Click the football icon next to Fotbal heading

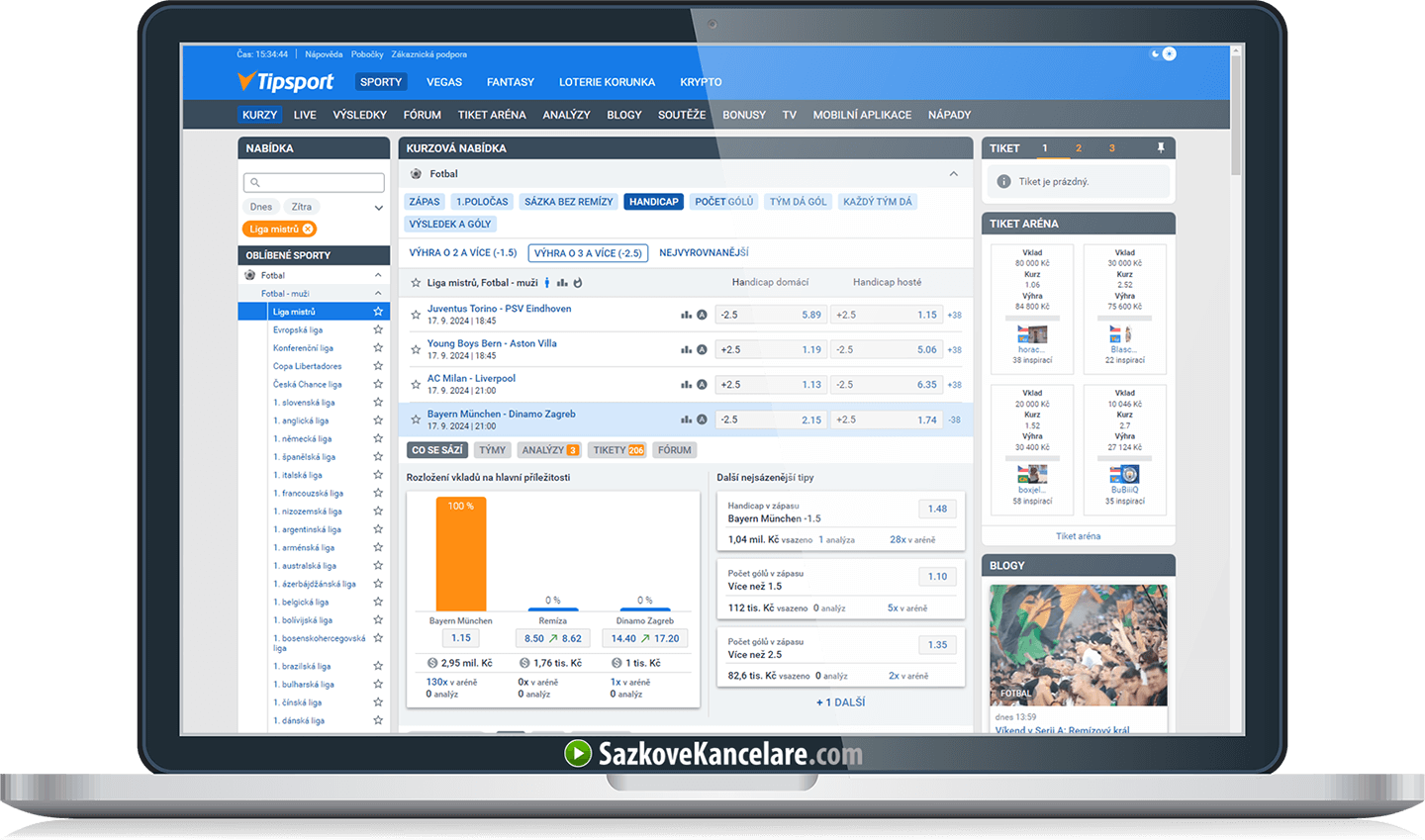[x=416, y=173]
